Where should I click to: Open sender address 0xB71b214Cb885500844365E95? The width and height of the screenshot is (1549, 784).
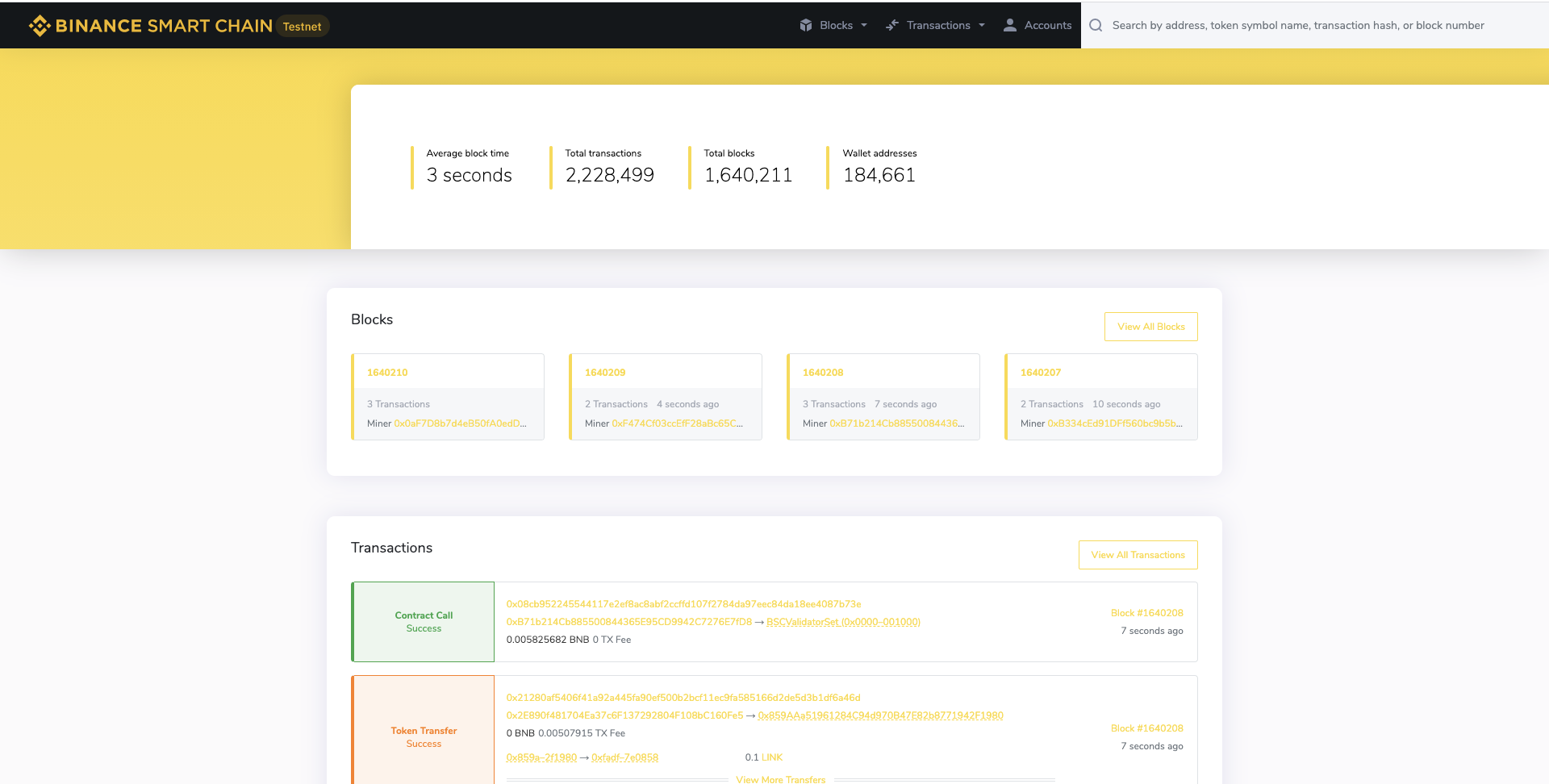[x=629, y=622]
